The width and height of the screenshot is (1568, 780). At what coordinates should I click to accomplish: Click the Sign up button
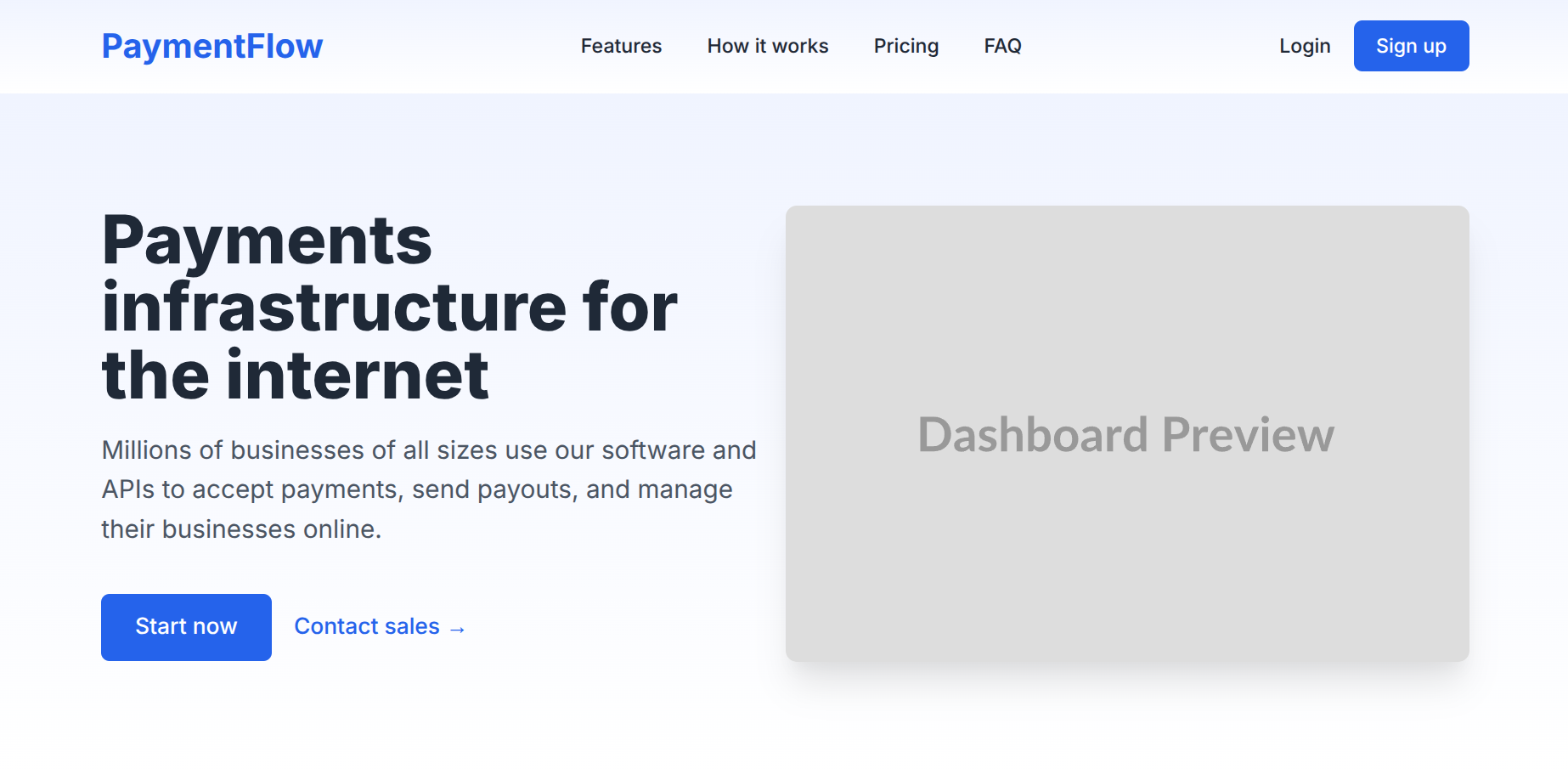[x=1411, y=46]
